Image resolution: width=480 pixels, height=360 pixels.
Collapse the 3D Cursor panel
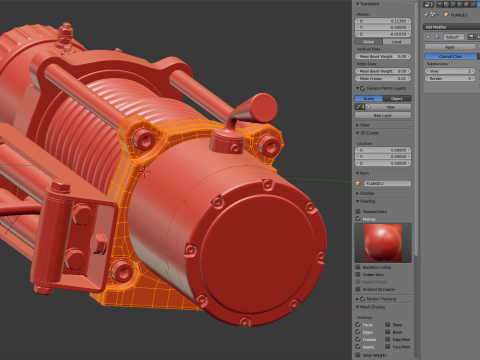[x=358, y=133]
